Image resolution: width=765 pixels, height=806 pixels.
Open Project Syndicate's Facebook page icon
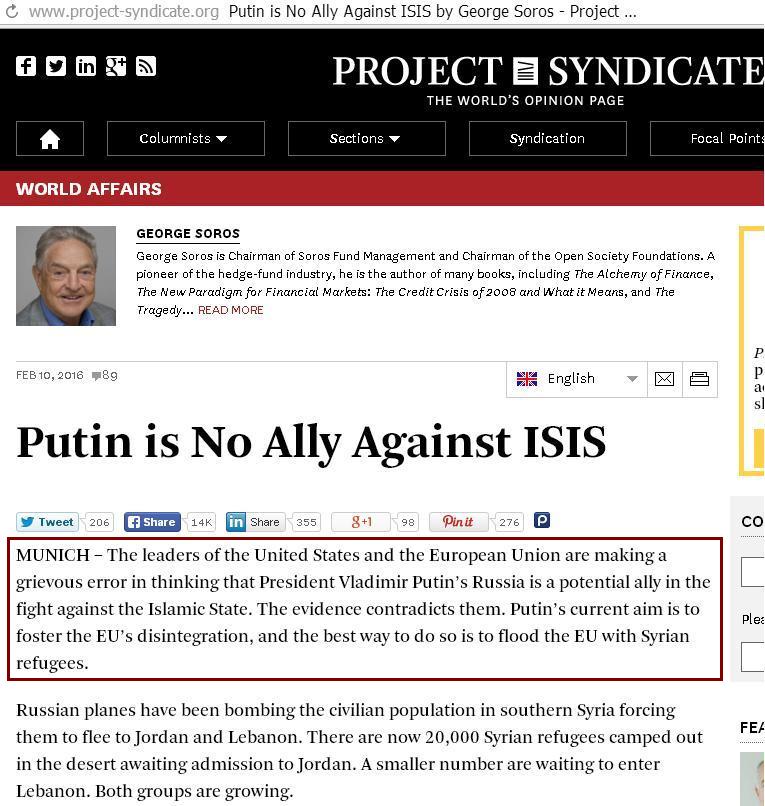tap(26, 66)
